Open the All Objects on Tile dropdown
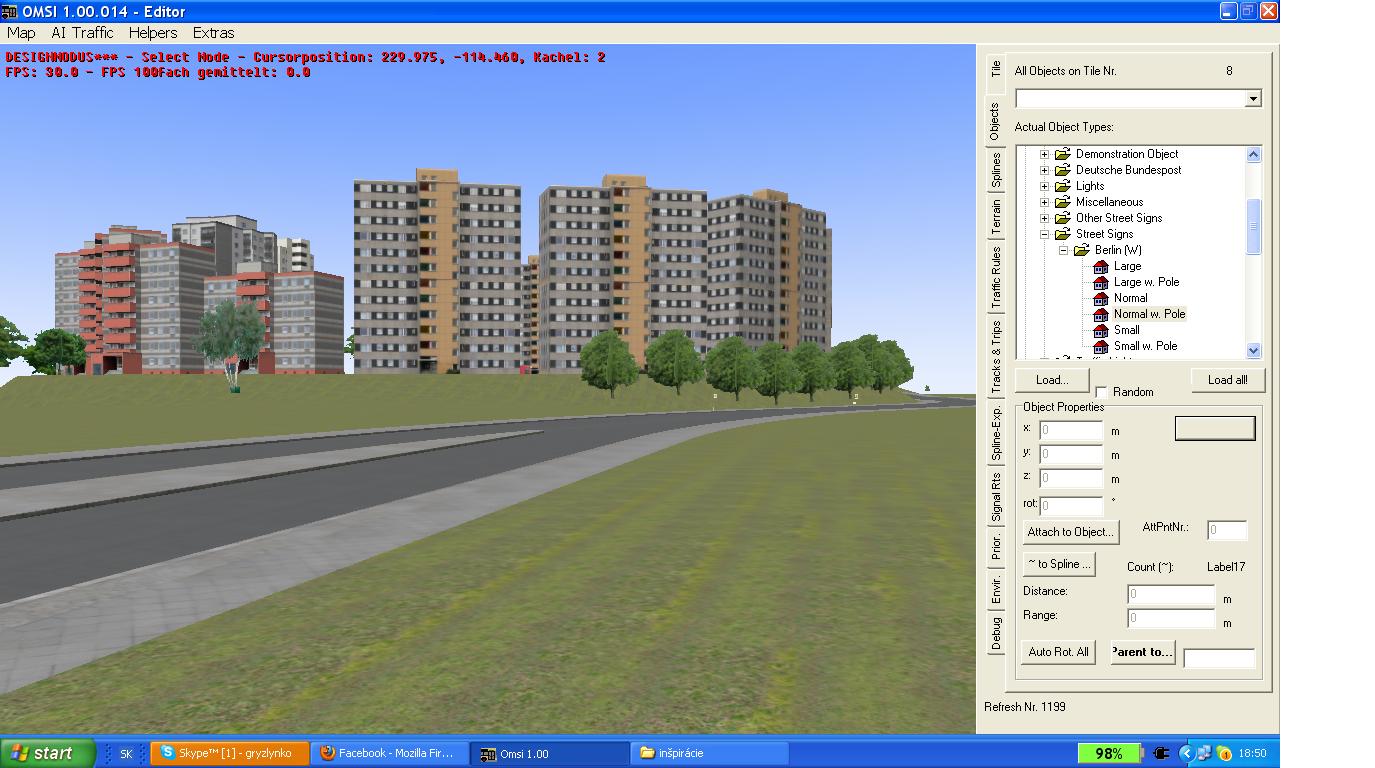The height and width of the screenshot is (768, 1375). pyautogui.click(x=1253, y=98)
